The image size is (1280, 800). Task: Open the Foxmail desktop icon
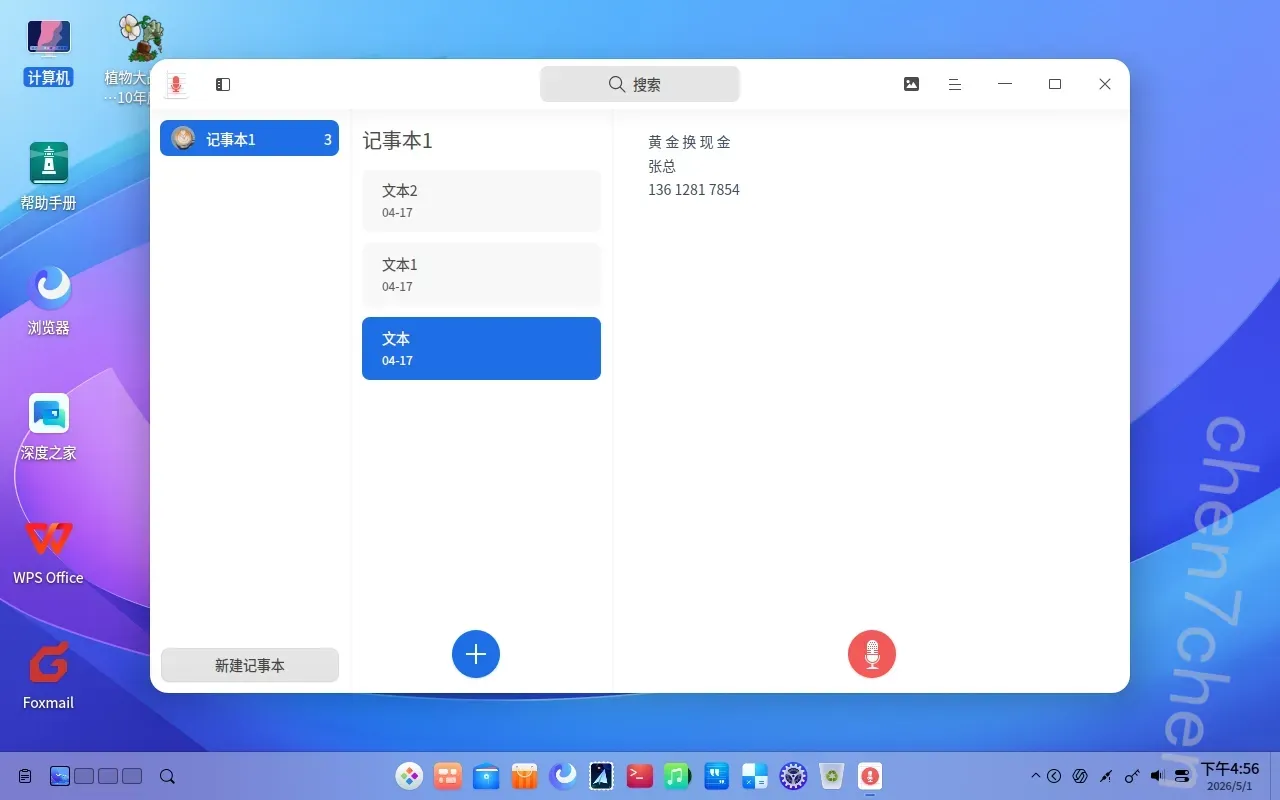tap(48, 676)
